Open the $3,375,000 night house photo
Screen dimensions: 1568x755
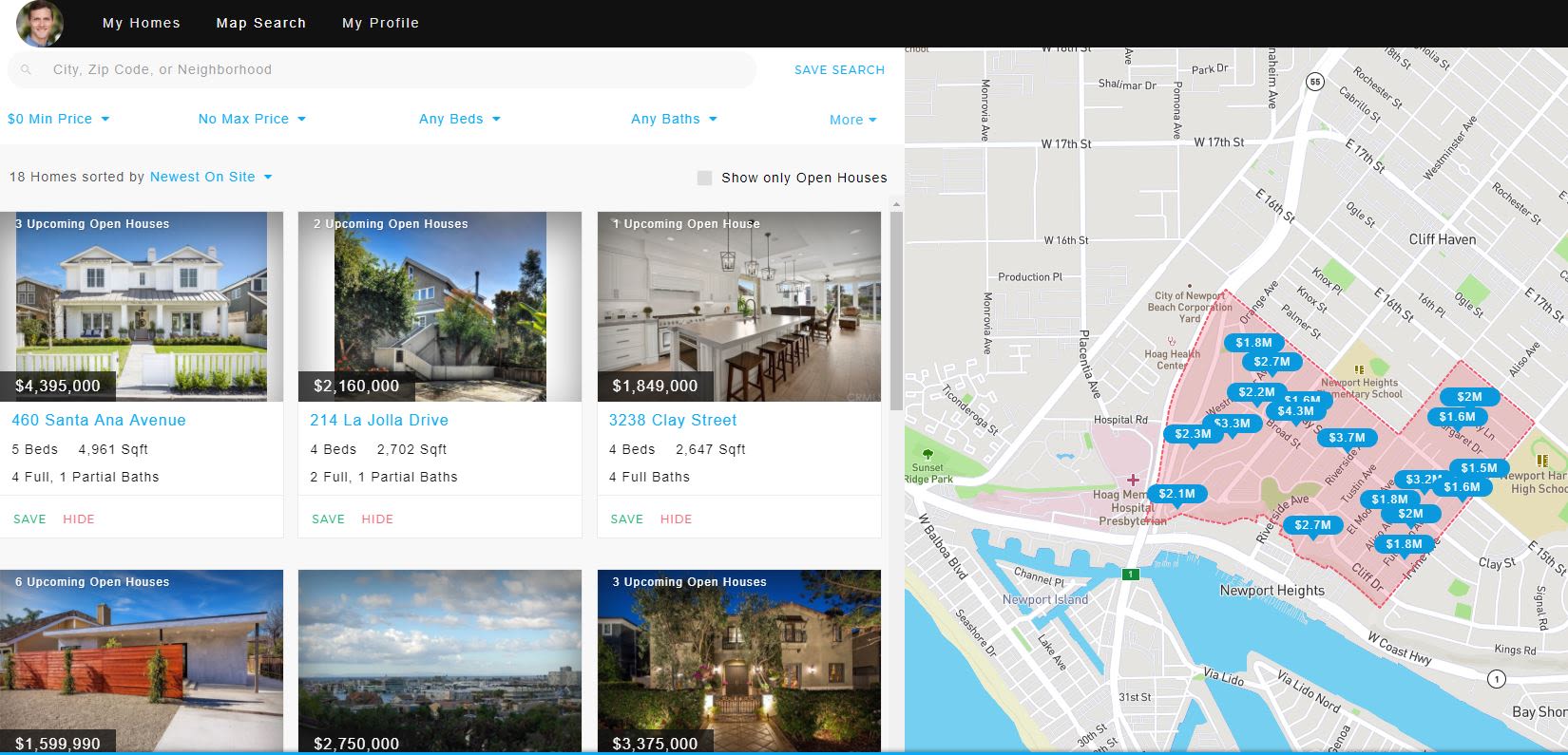(x=739, y=661)
